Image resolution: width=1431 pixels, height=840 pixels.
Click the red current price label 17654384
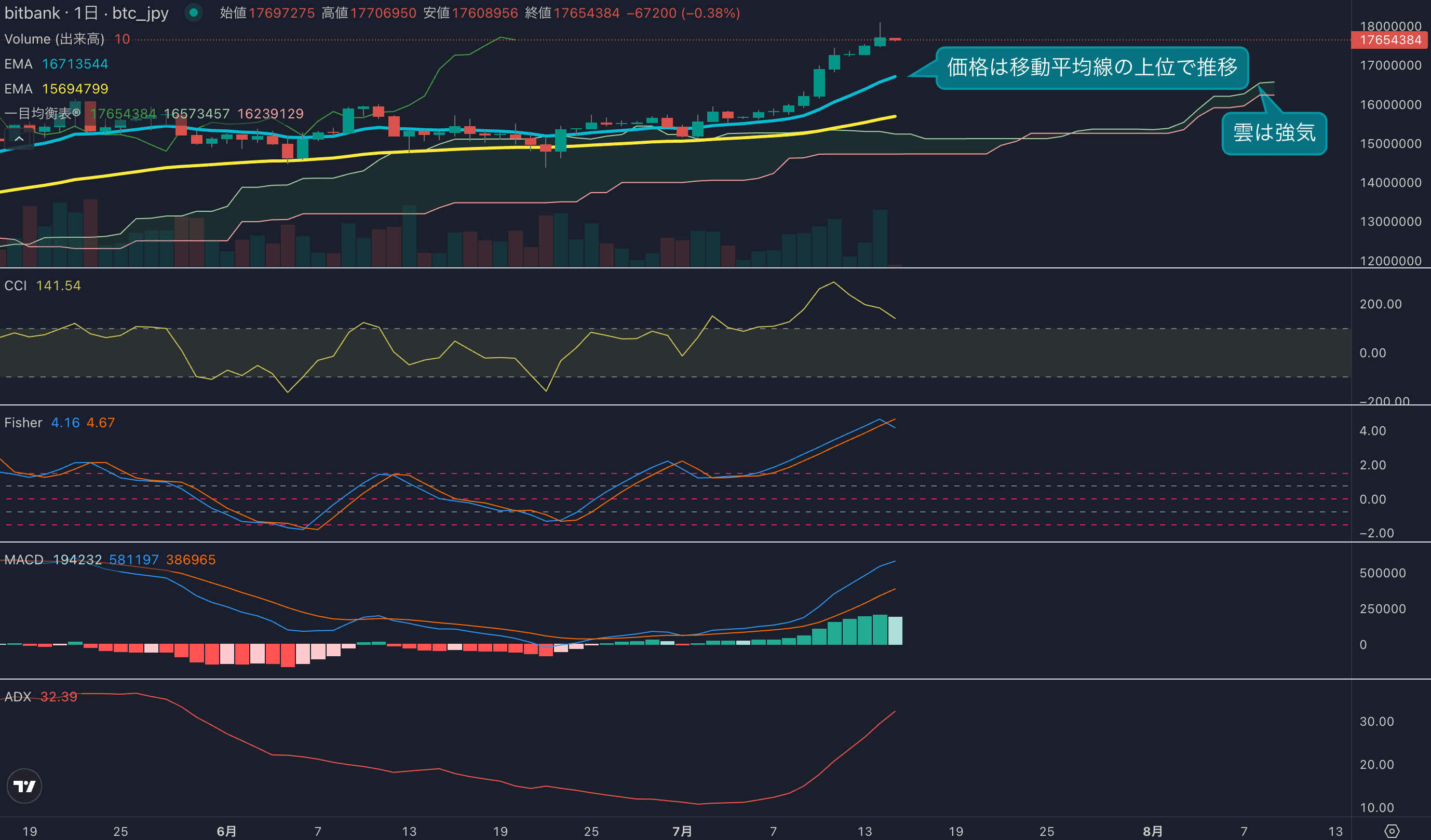[x=1389, y=40]
